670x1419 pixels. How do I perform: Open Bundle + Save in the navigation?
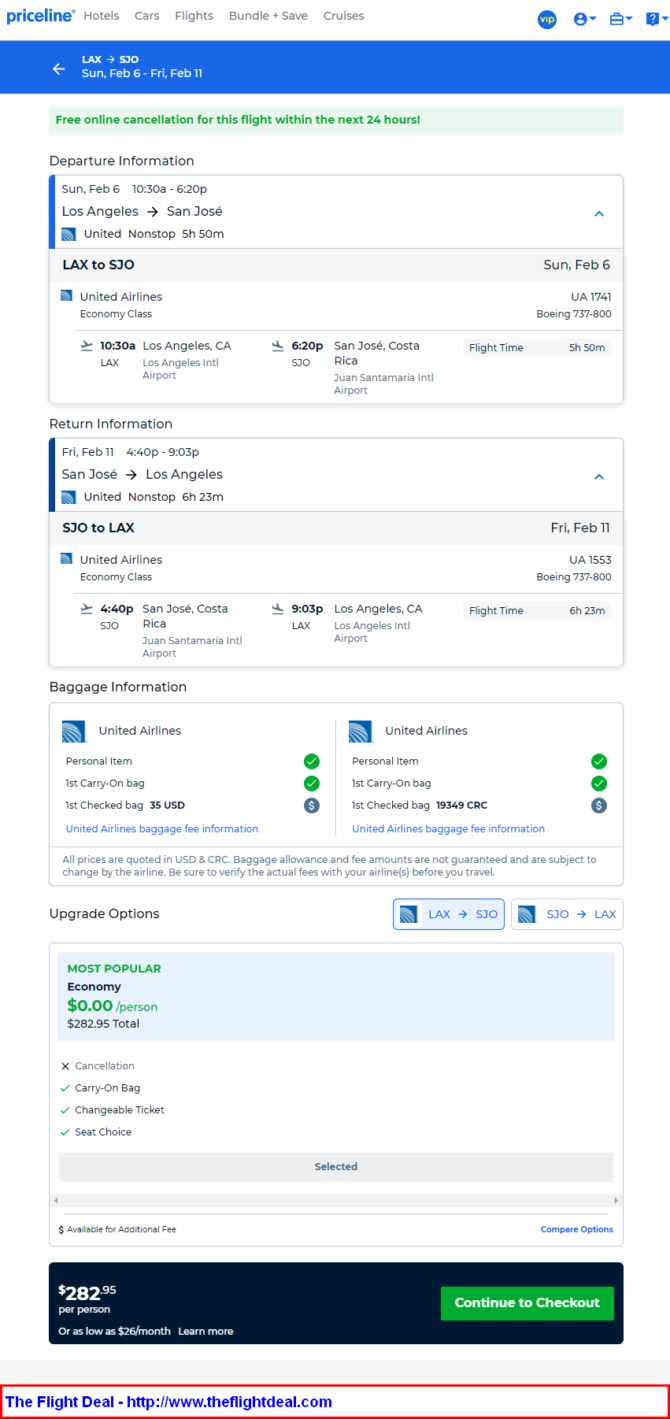pyautogui.click(x=268, y=16)
